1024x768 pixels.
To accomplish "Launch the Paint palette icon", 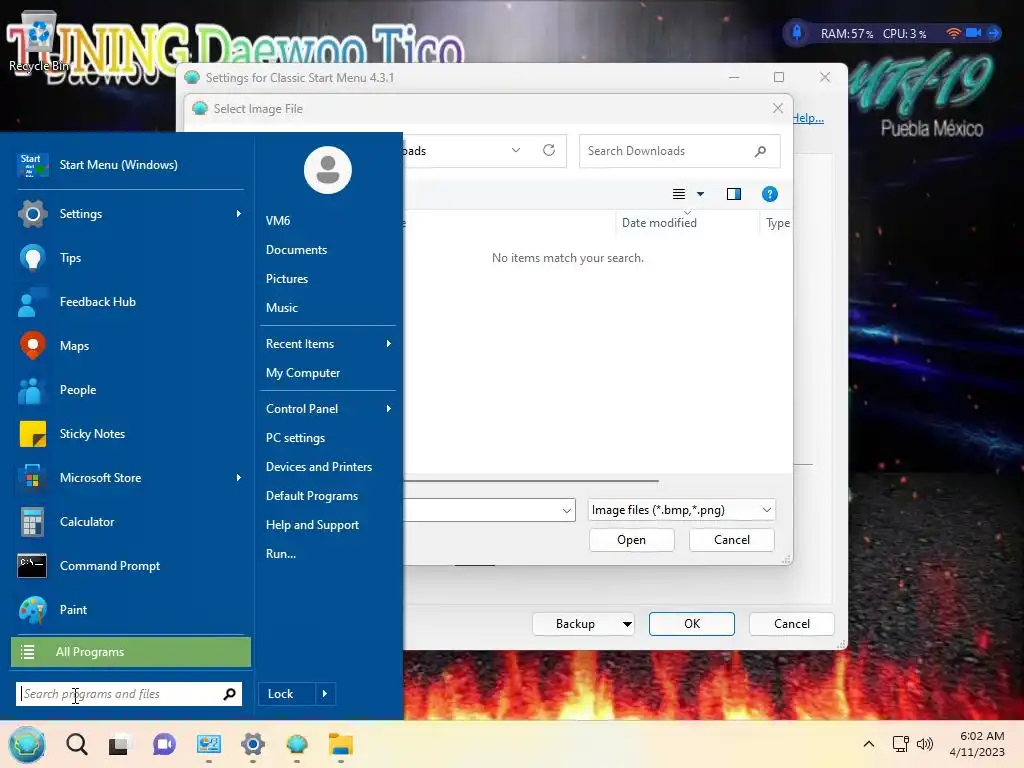I will click(32, 610).
